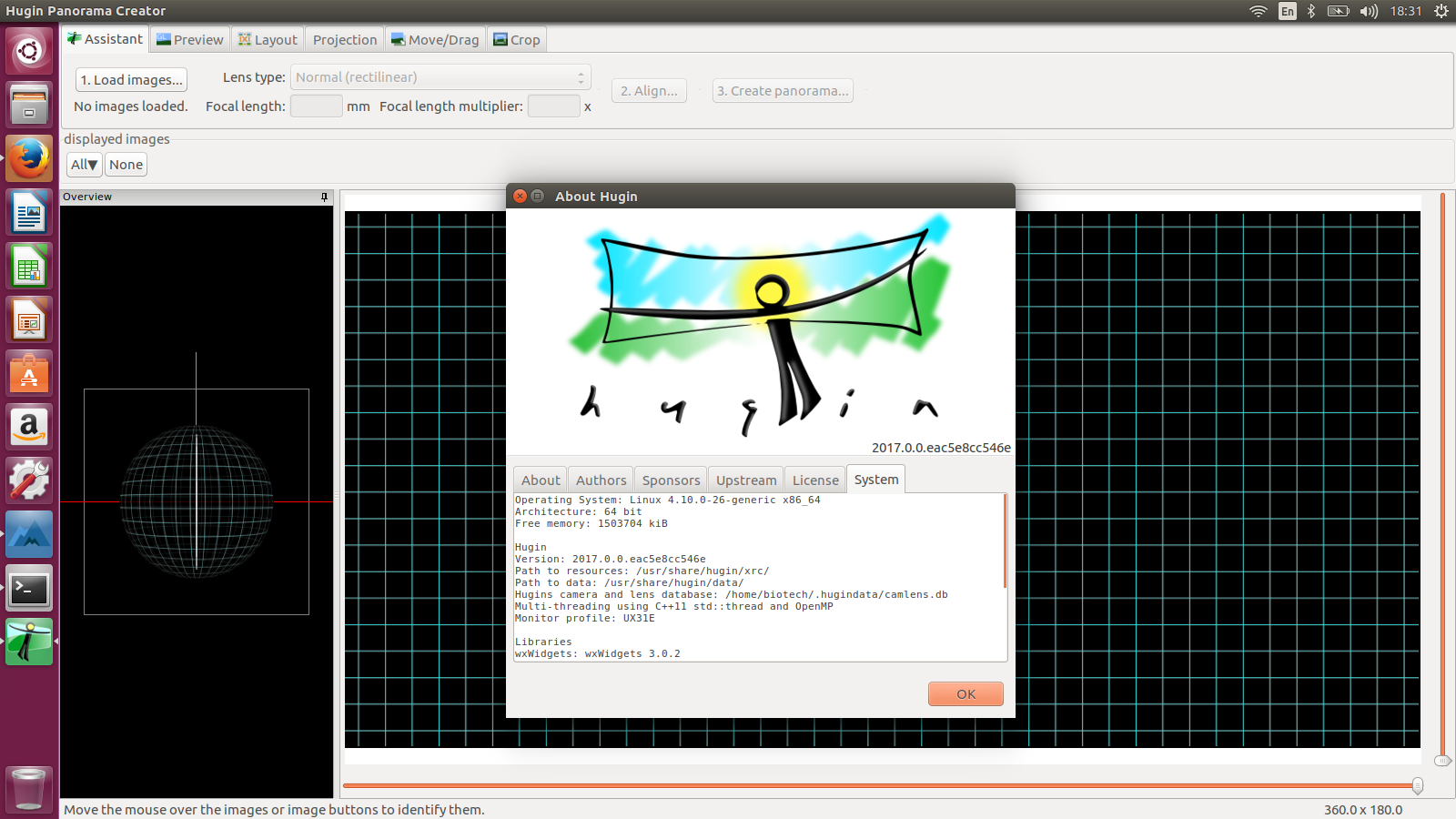Click the 'wxWidgets: wxWidgets 3.0.2' line
Viewport: 1456px width, 819px height.
point(597,653)
